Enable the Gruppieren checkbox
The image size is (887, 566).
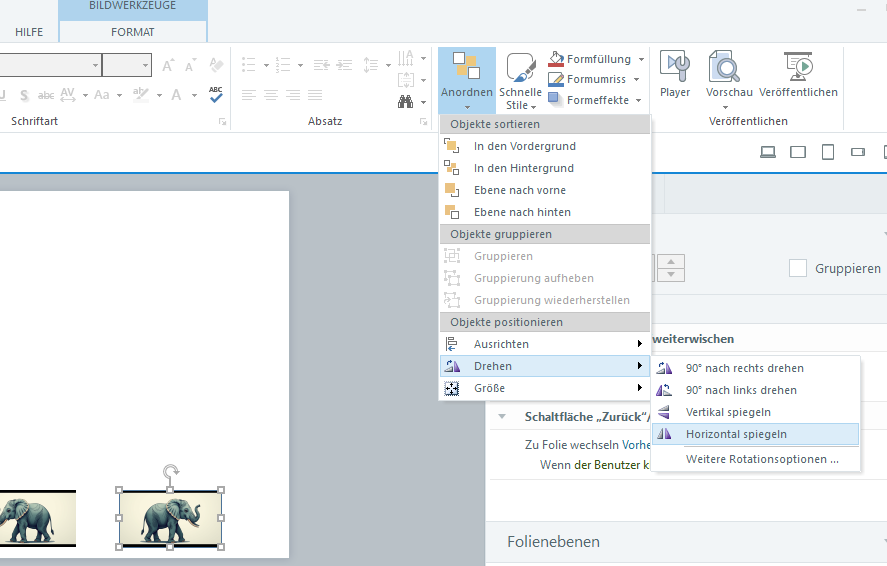(797, 268)
